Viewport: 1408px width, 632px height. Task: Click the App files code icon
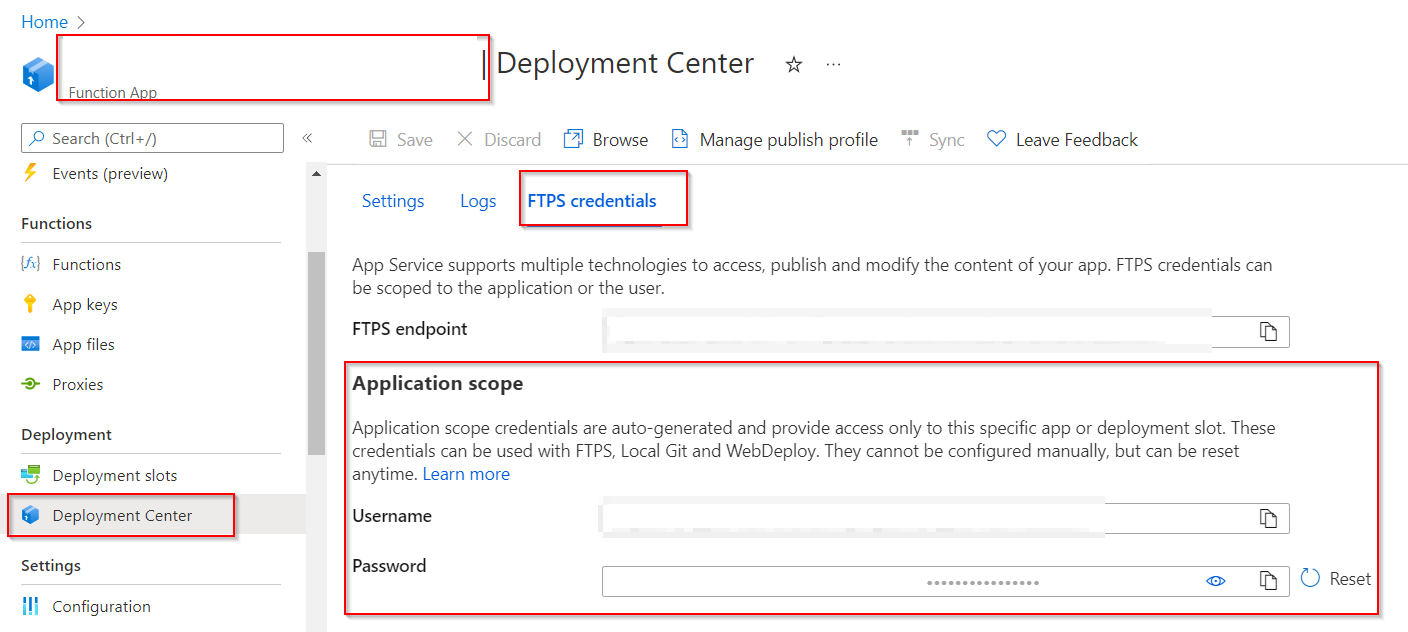(31, 344)
